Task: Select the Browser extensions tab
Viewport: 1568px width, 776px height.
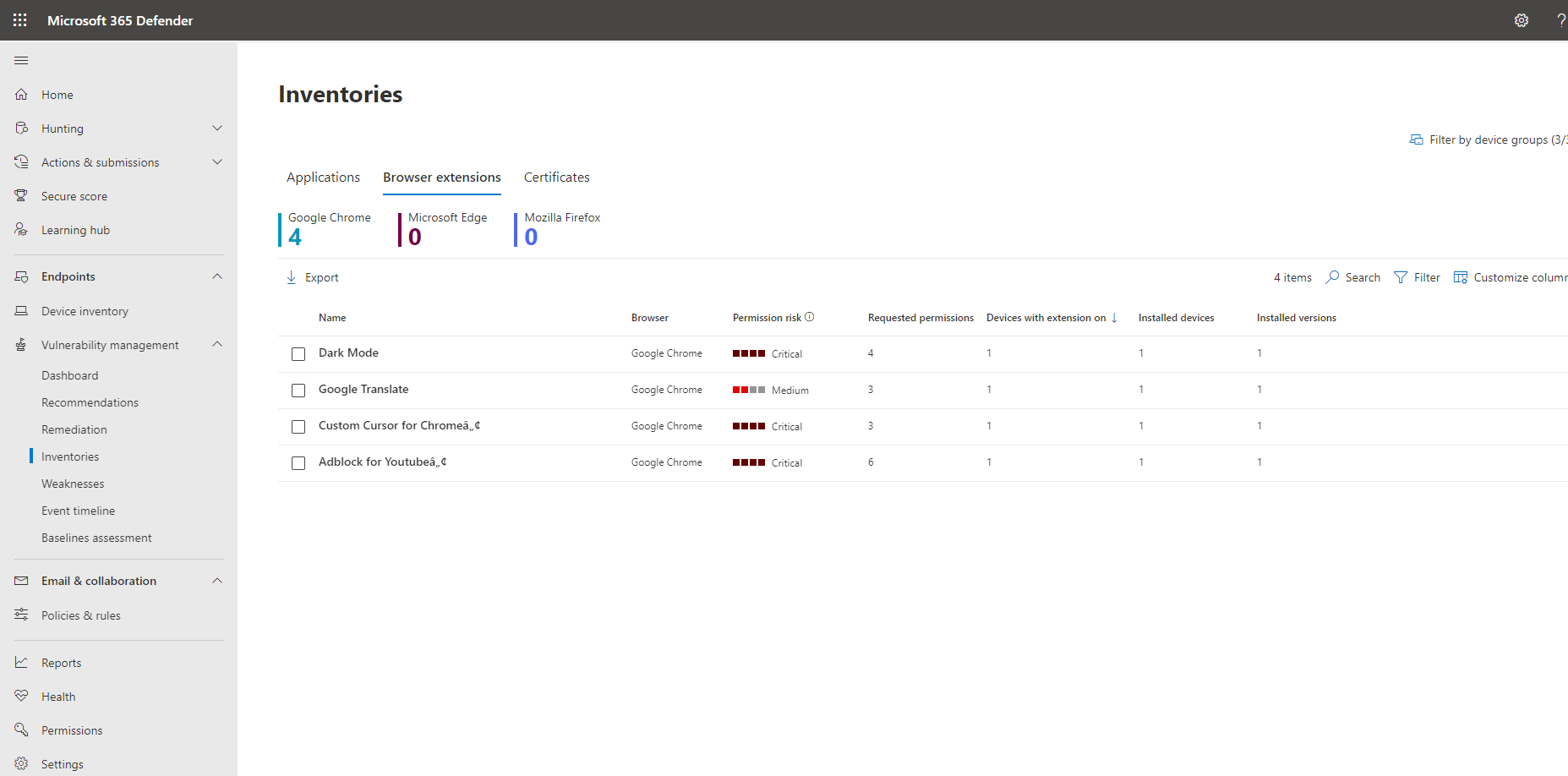Action: (442, 177)
